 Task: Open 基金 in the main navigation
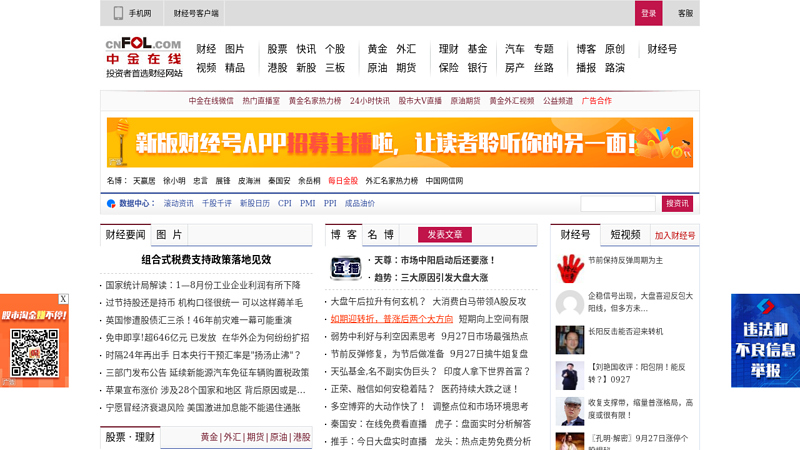pyautogui.click(x=478, y=49)
